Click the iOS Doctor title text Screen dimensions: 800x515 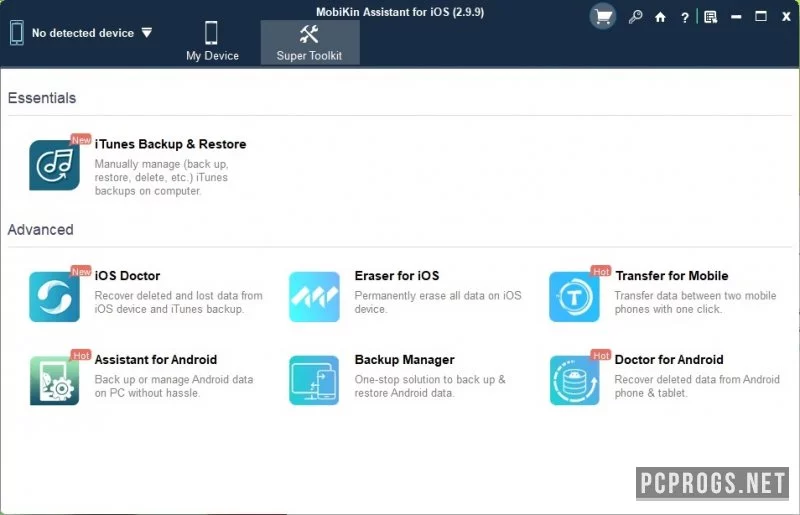tap(128, 276)
